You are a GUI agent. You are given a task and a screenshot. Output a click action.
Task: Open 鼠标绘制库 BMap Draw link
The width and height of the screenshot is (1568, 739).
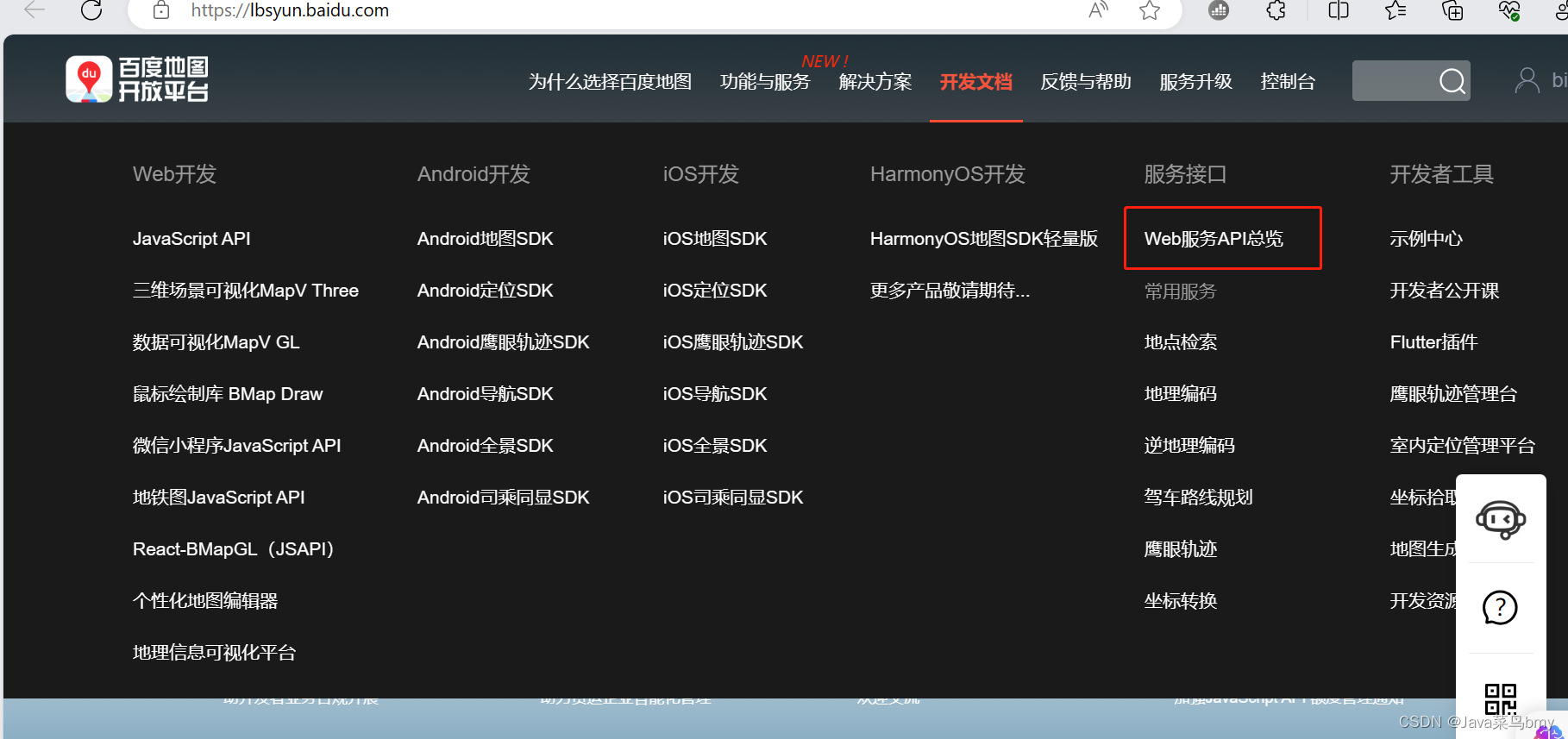pyautogui.click(x=228, y=394)
